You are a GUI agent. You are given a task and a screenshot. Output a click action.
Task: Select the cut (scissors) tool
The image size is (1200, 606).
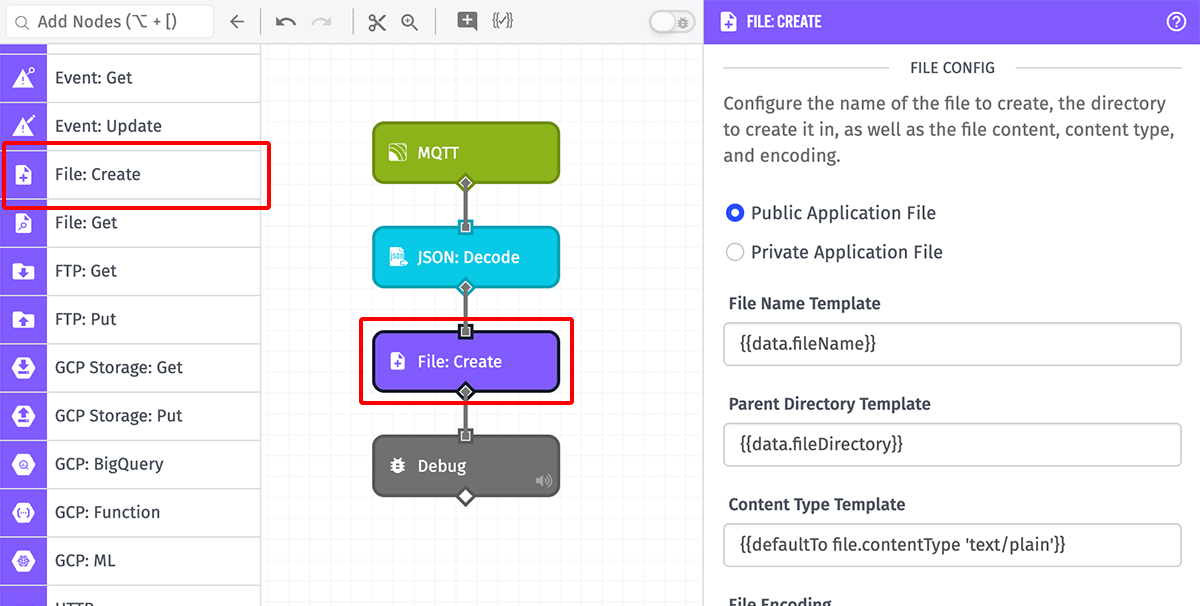point(376,20)
